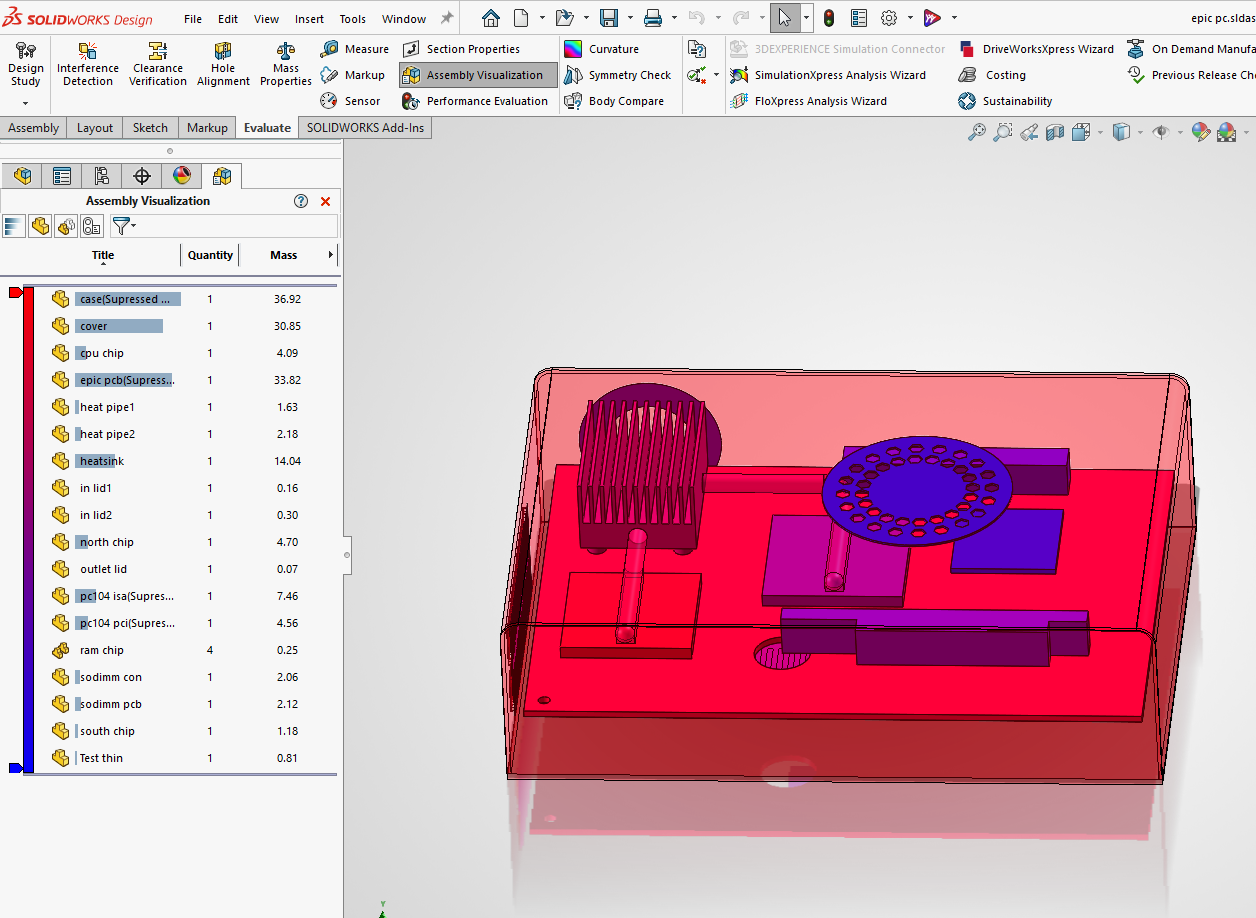Switch to the SOLIDWORKS Add-Ins tab
The height and width of the screenshot is (918, 1256).
point(365,128)
